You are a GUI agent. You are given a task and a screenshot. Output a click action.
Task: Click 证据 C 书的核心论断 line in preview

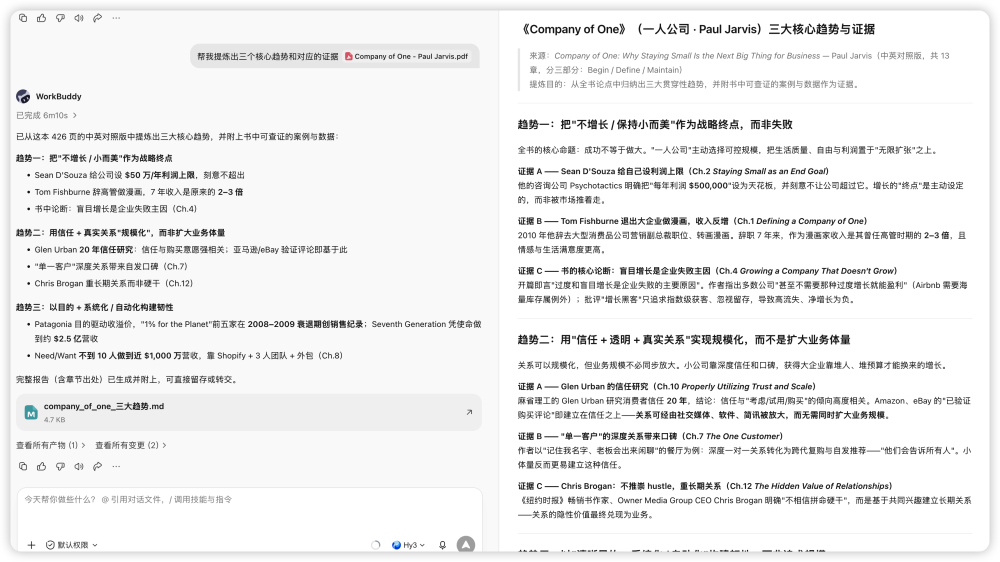pos(707,270)
